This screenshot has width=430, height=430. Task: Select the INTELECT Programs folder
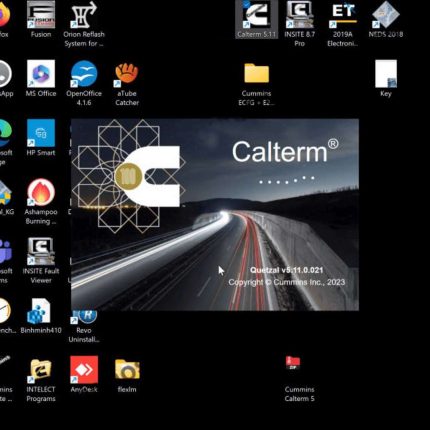click(x=41, y=380)
